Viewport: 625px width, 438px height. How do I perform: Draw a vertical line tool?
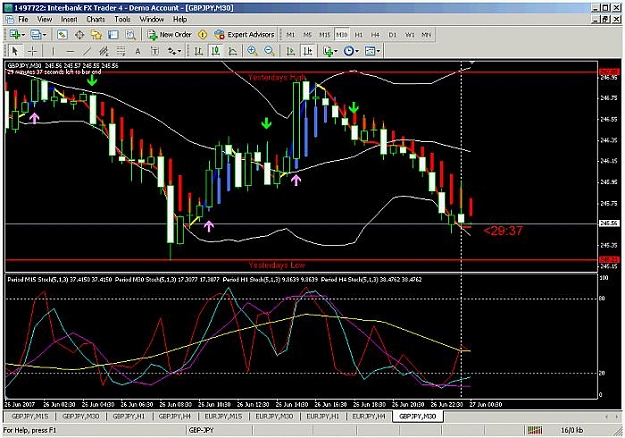coord(53,51)
